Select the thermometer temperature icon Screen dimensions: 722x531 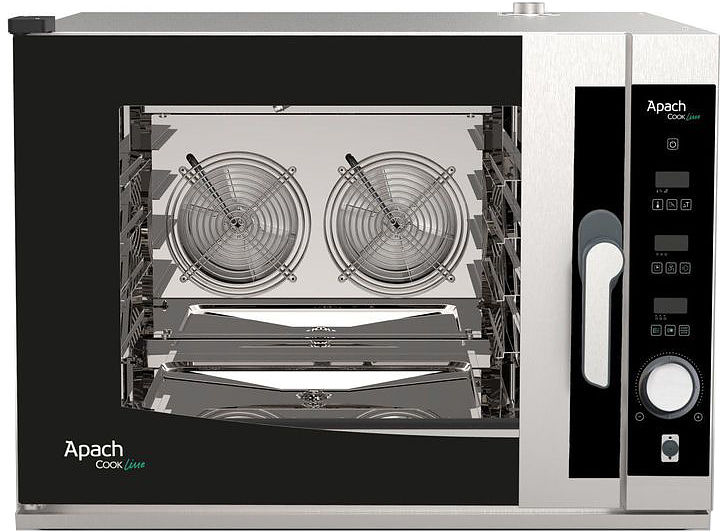point(658,204)
